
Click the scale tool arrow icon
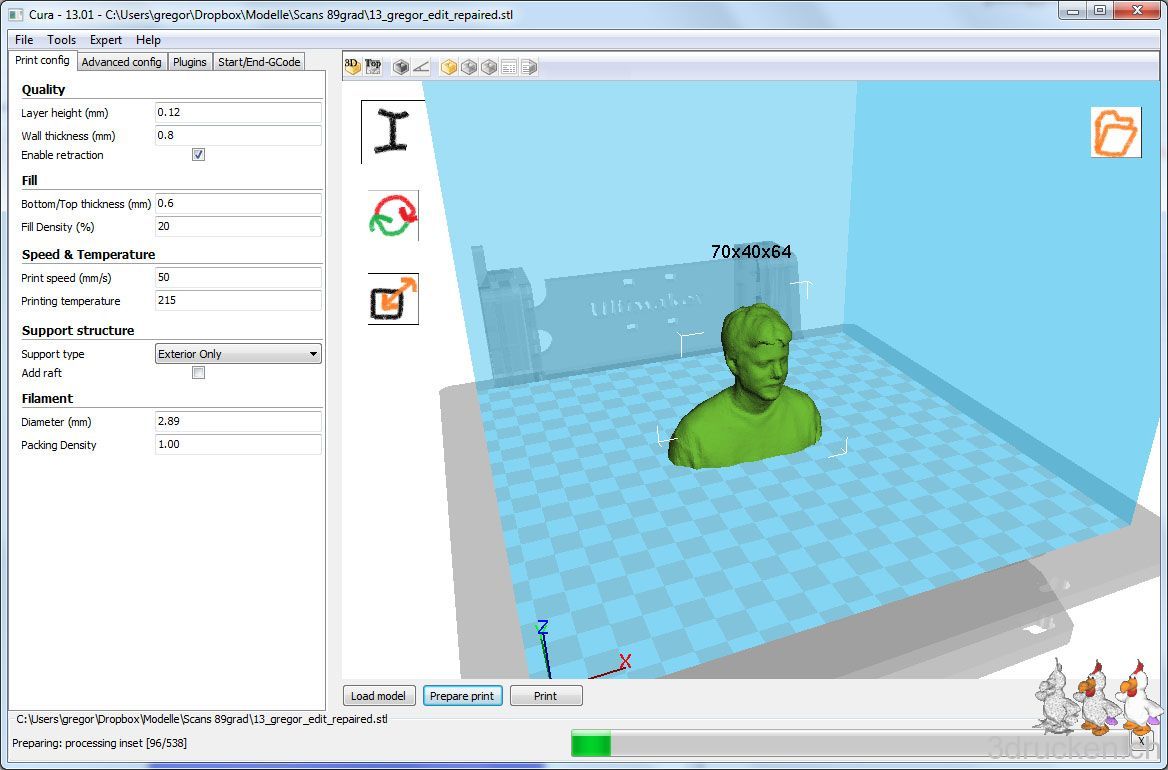(393, 299)
